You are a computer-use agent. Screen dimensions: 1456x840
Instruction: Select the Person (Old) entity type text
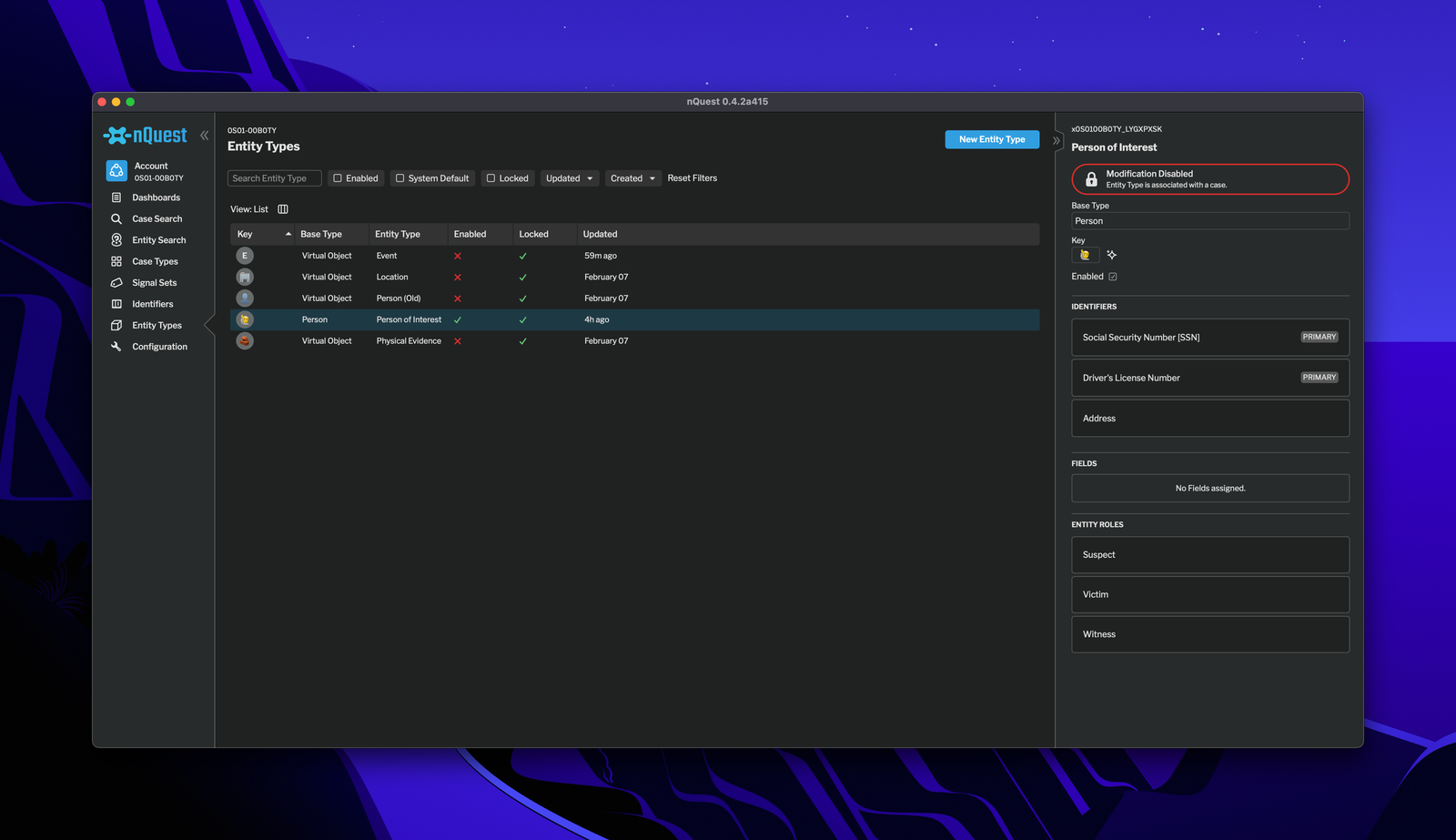click(399, 299)
